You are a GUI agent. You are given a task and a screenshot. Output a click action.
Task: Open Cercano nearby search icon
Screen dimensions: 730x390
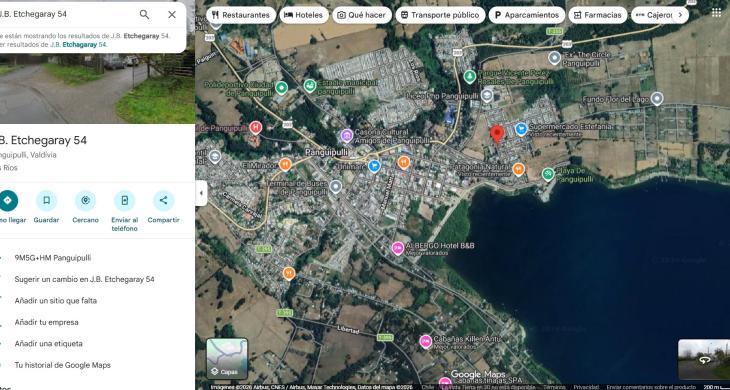click(86, 201)
